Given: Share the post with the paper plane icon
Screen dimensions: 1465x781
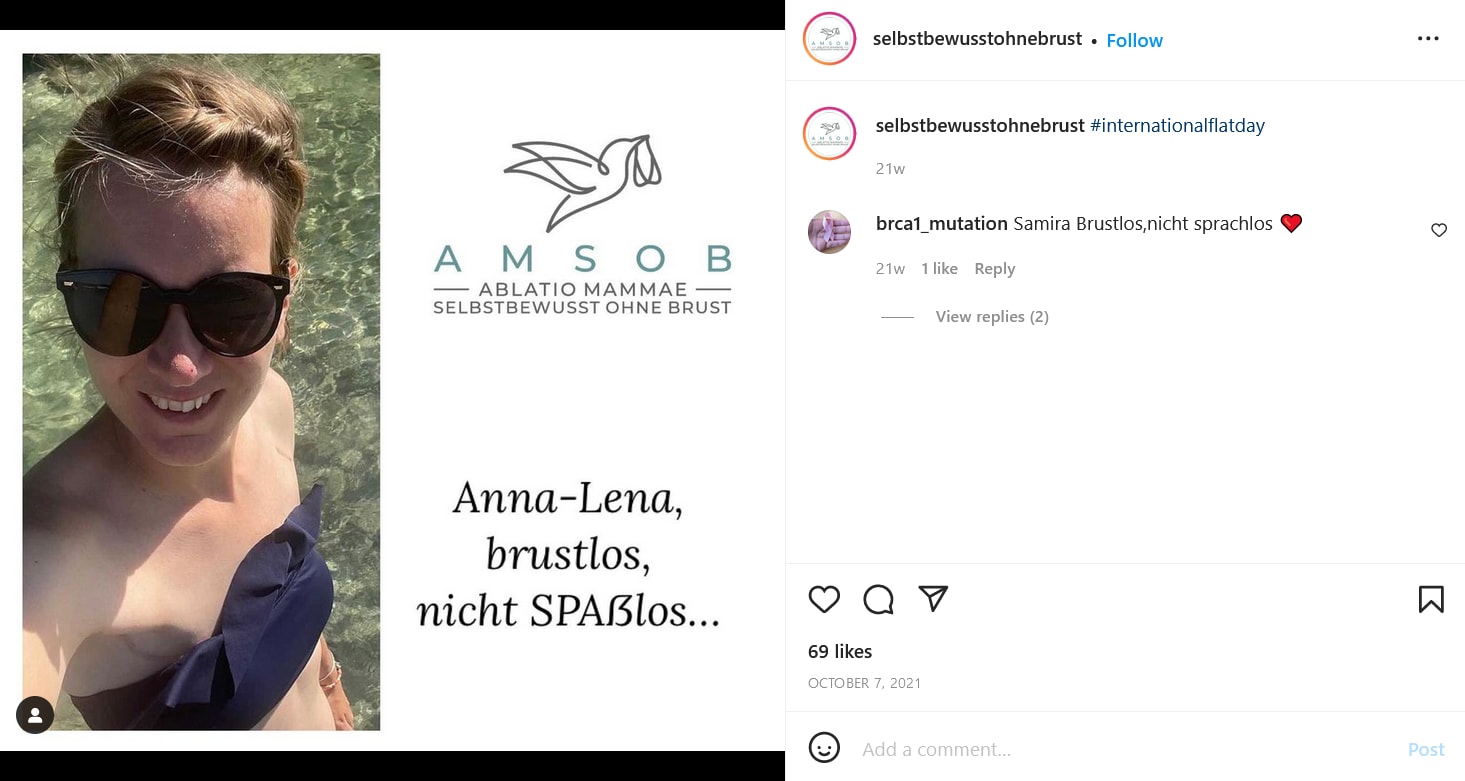Looking at the screenshot, I should (x=933, y=598).
